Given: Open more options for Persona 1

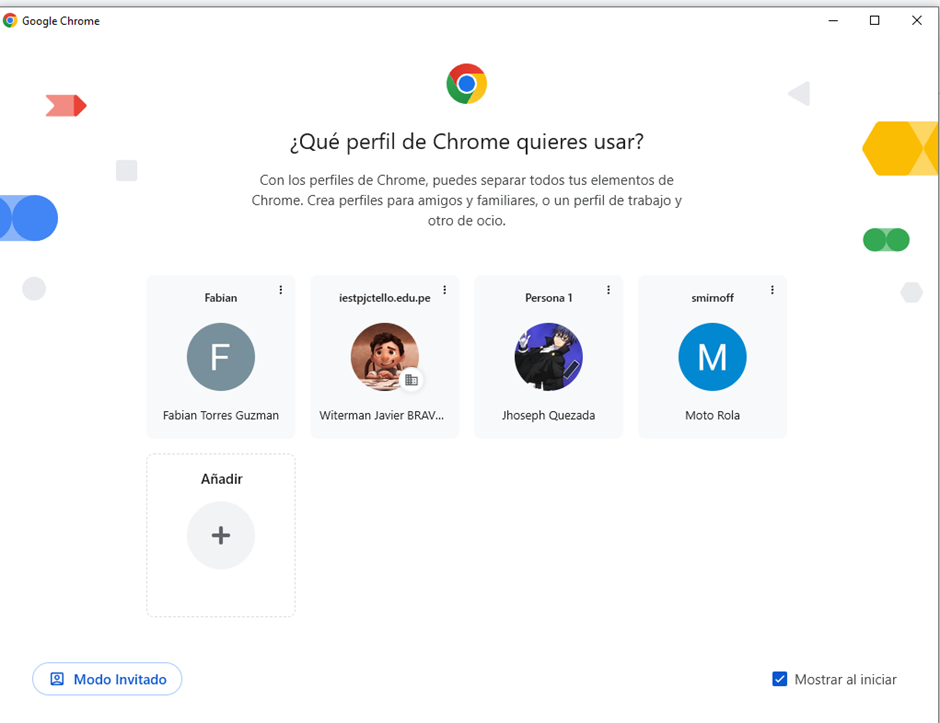Looking at the screenshot, I should (609, 290).
